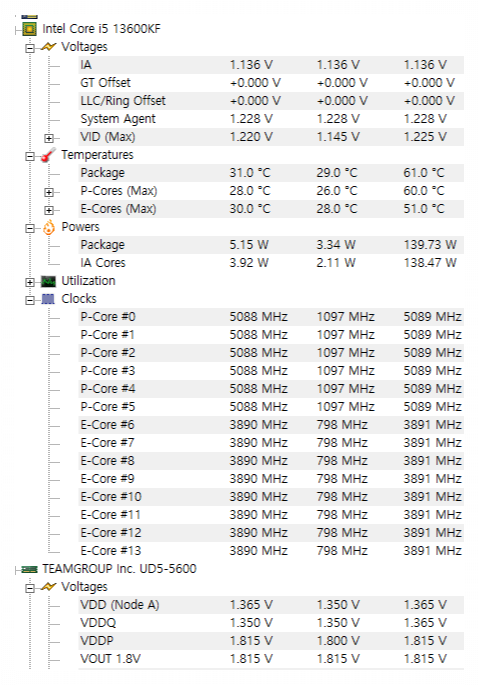Screen dimensions: 479x685
Task: Select the E-Cores (Max) label
Action: click(x=118, y=209)
